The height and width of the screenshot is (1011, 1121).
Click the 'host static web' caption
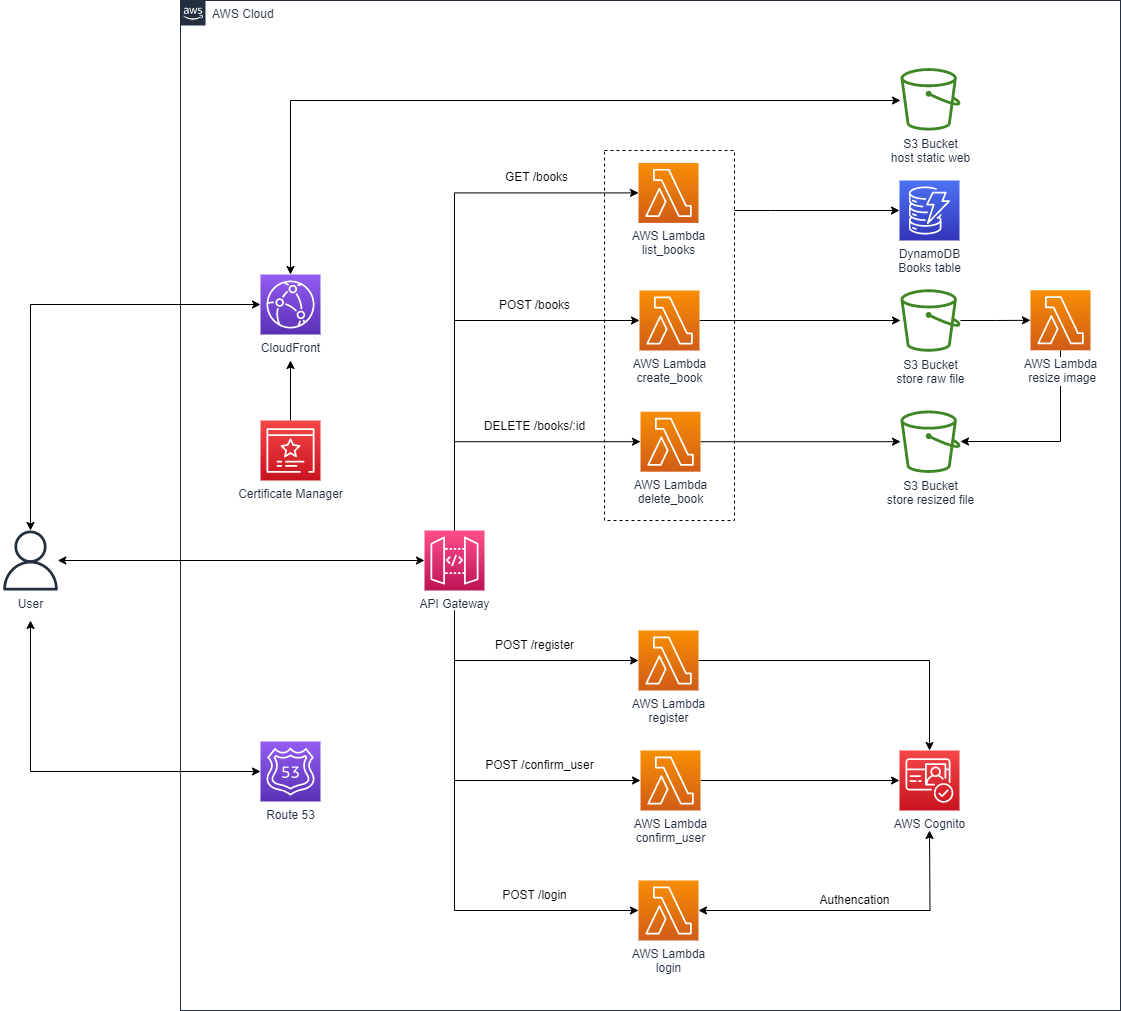(930, 157)
